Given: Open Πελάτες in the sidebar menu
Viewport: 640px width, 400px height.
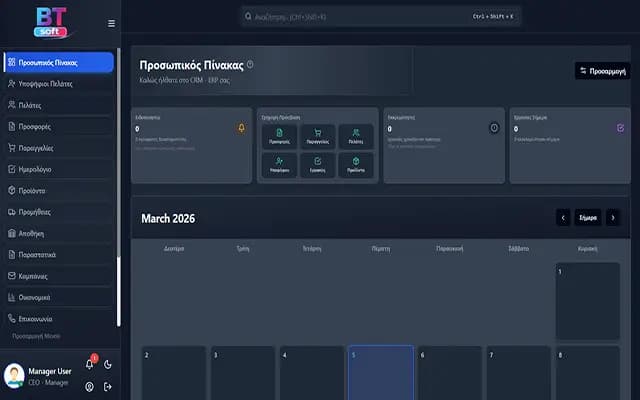Looking at the screenshot, I should 59,105.
